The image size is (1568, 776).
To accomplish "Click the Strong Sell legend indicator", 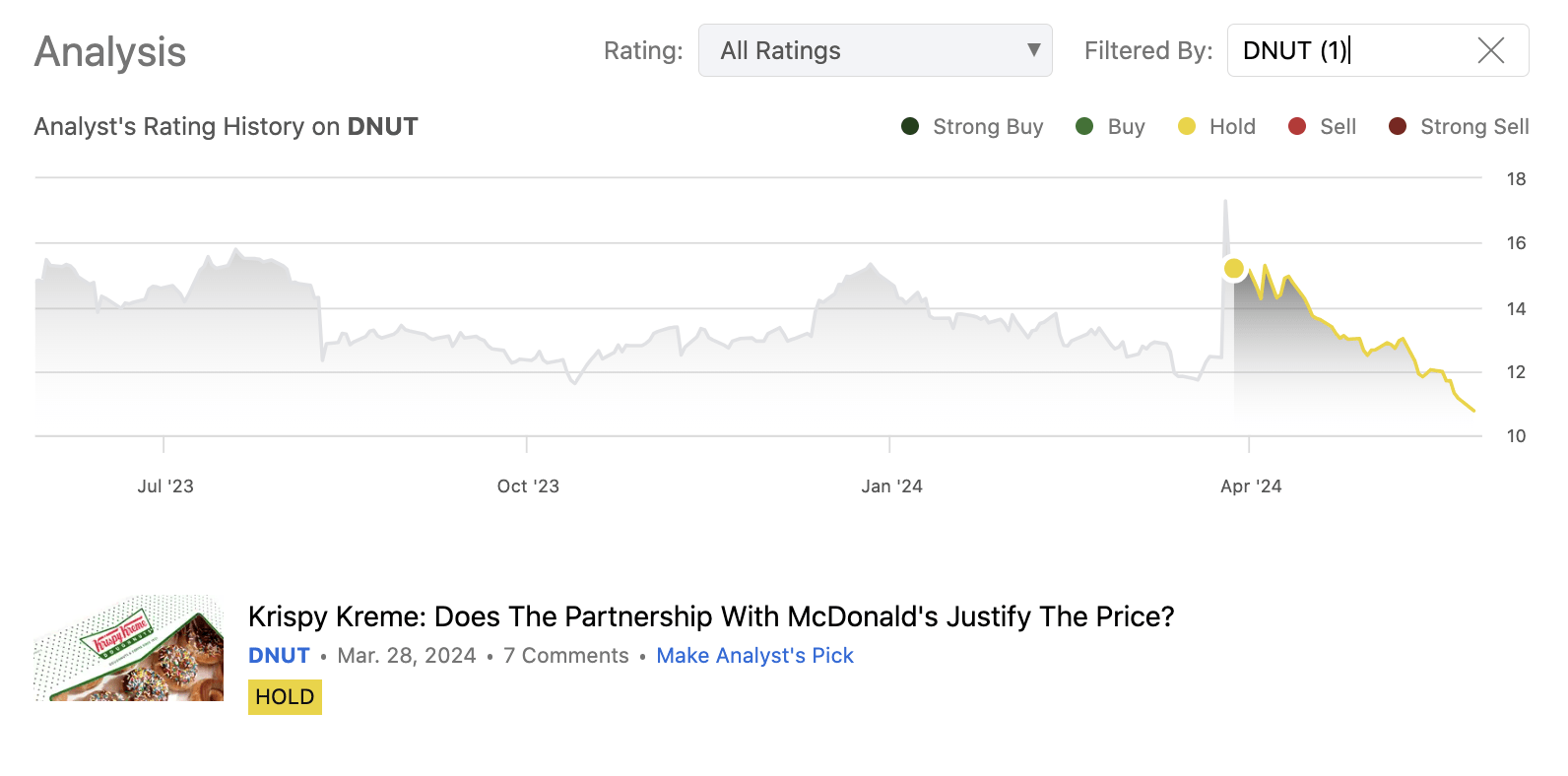I will (x=1396, y=126).
